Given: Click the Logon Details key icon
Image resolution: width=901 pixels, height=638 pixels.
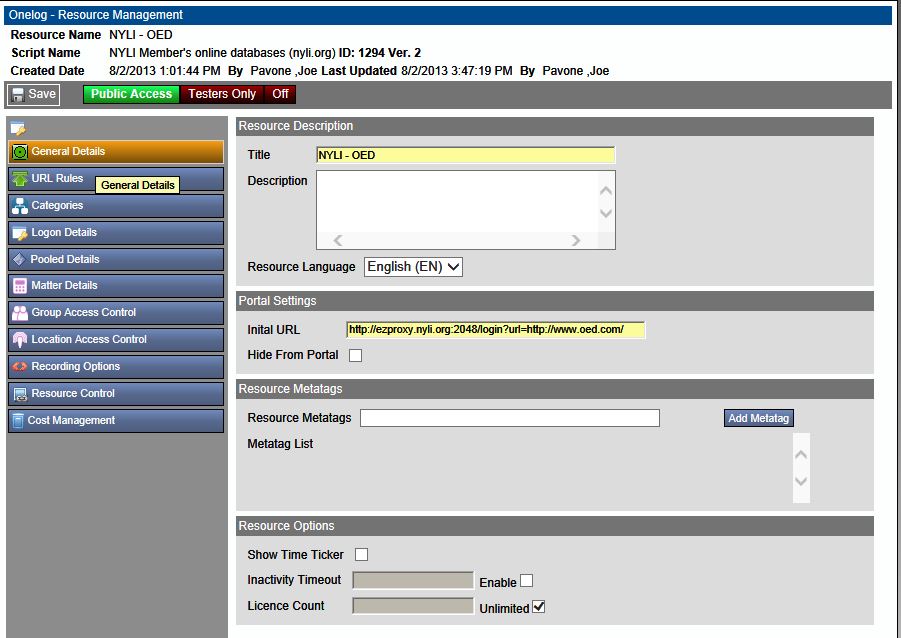Looking at the screenshot, I should point(20,233).
